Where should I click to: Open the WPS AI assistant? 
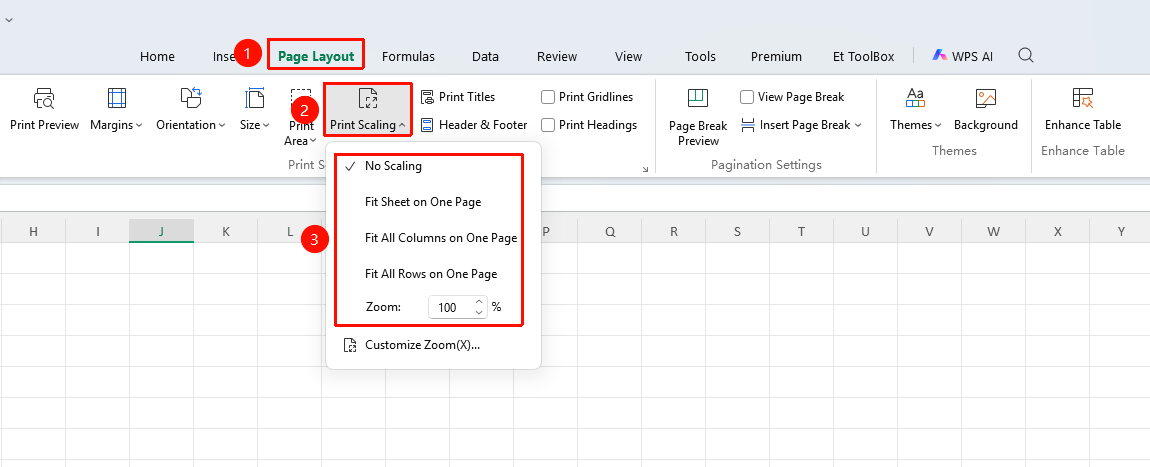(x=962, y=56)
